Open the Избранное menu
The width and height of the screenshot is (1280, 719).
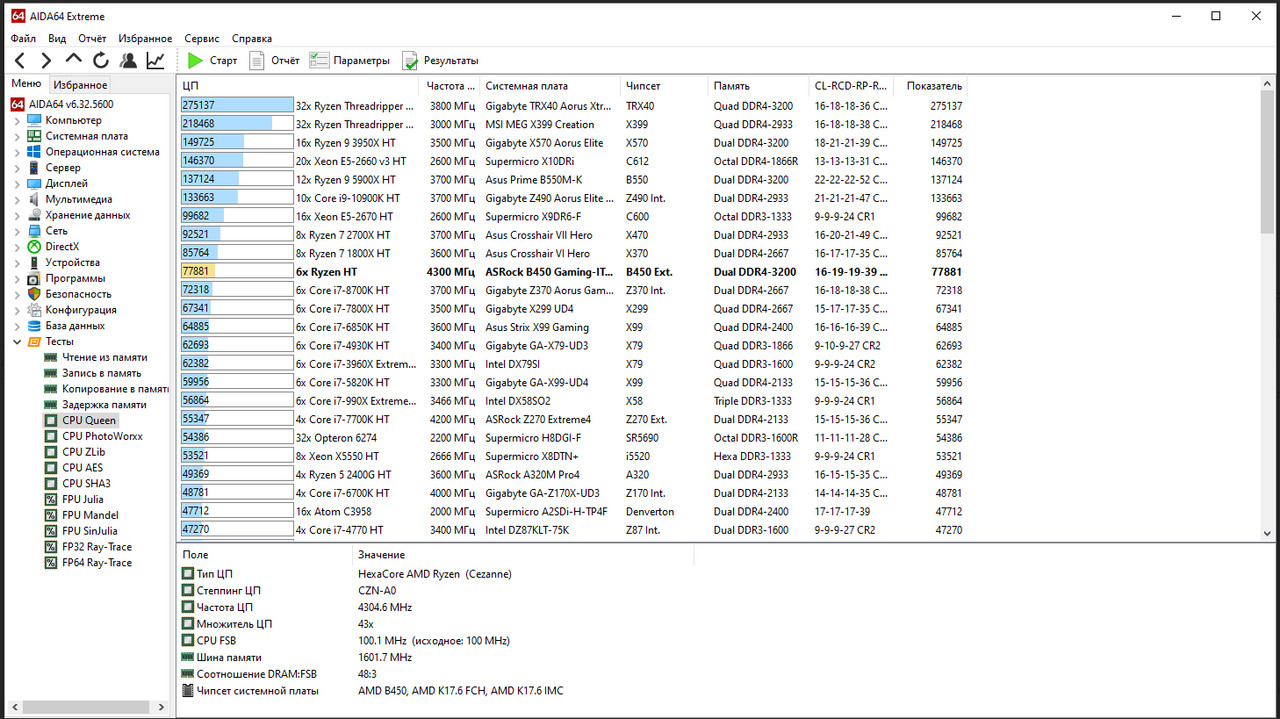click(145, 38)
